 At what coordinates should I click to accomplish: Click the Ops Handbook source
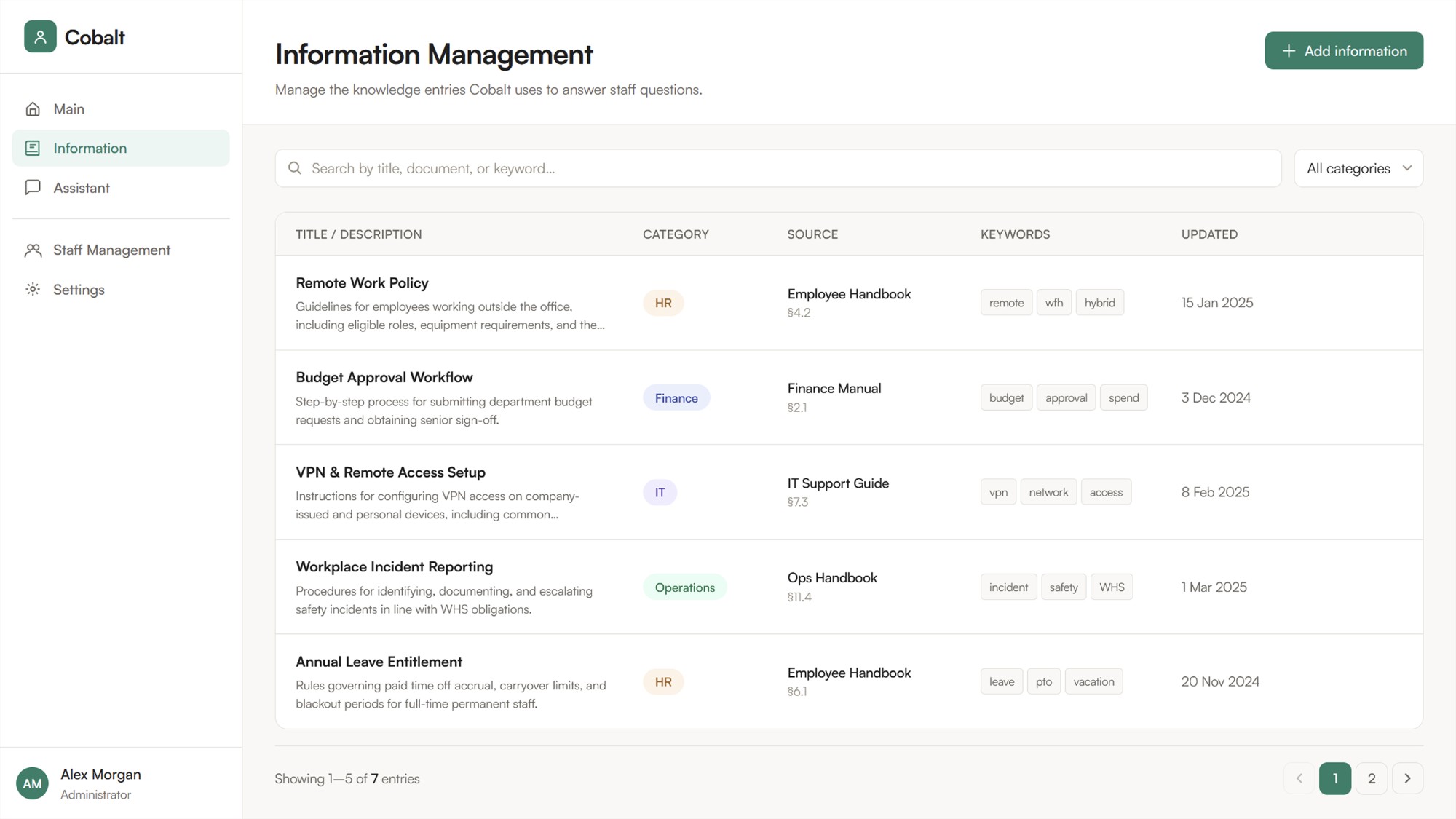pyautogui.click(x=832, y=577)
